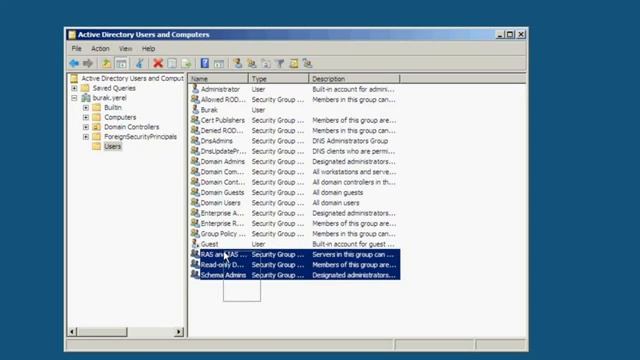This screenshot has width=640, height=360.
Task: Select the Domain Cont... group row
Action: pos(295,182)
